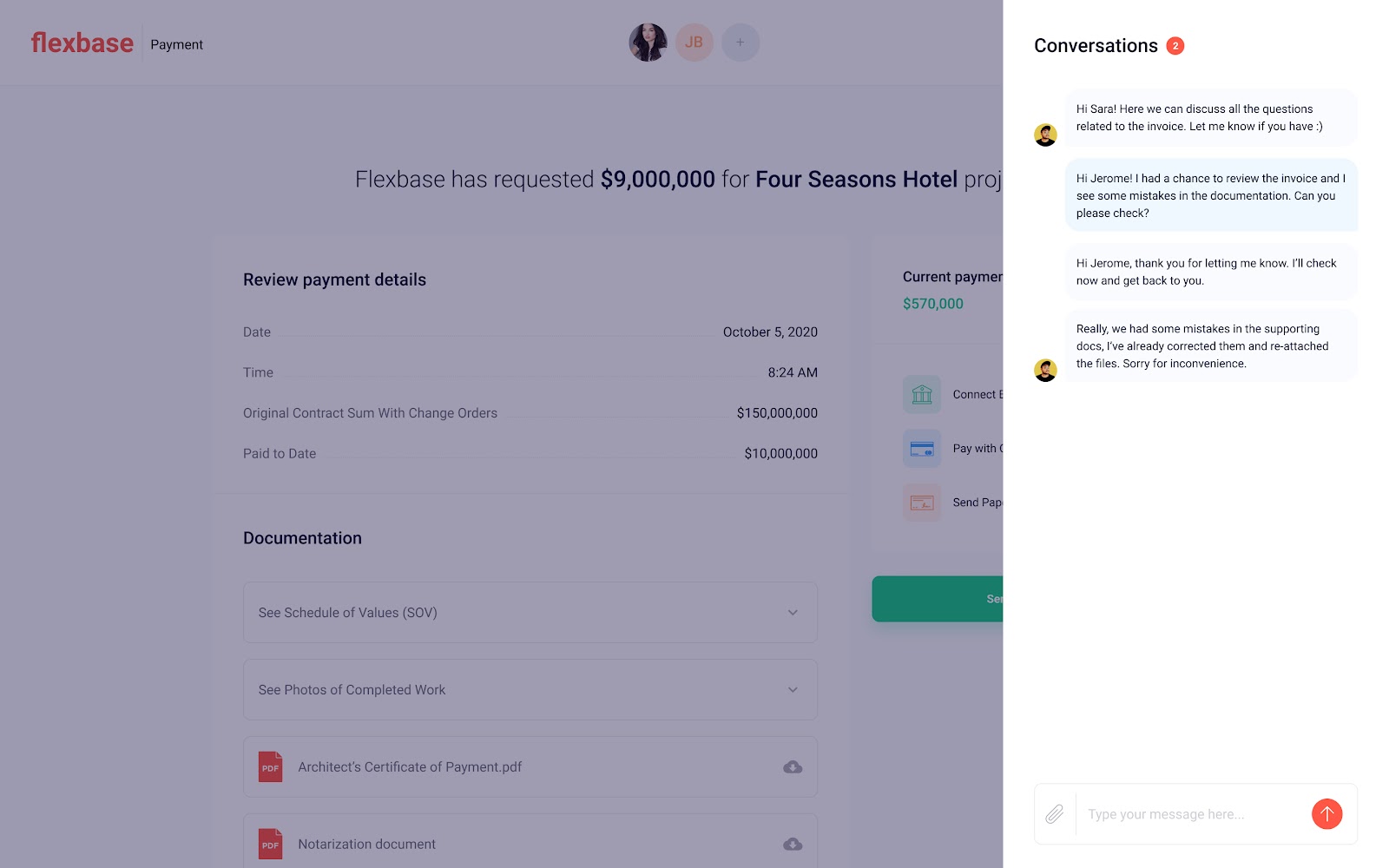1389x868 pixels.
Task: Click Jerome's avatar beside last message
Action: [1045, 371]
